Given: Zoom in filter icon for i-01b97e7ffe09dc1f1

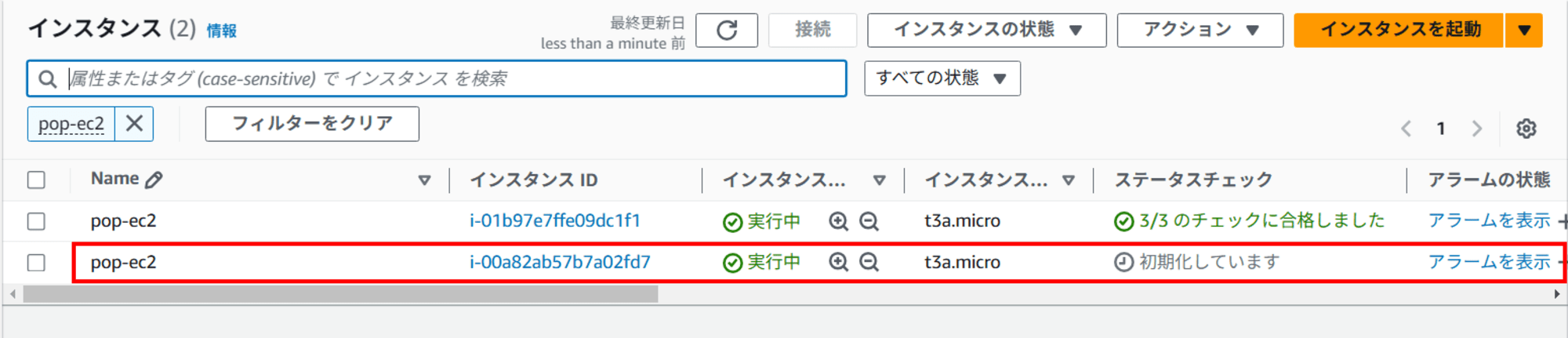Looking at the screenshot, I should [x=838, y=221].
